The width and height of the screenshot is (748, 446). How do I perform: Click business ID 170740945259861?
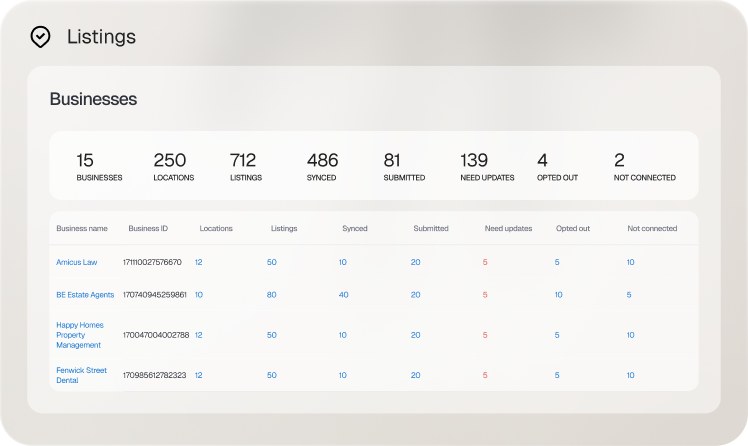tap(155, 295)
